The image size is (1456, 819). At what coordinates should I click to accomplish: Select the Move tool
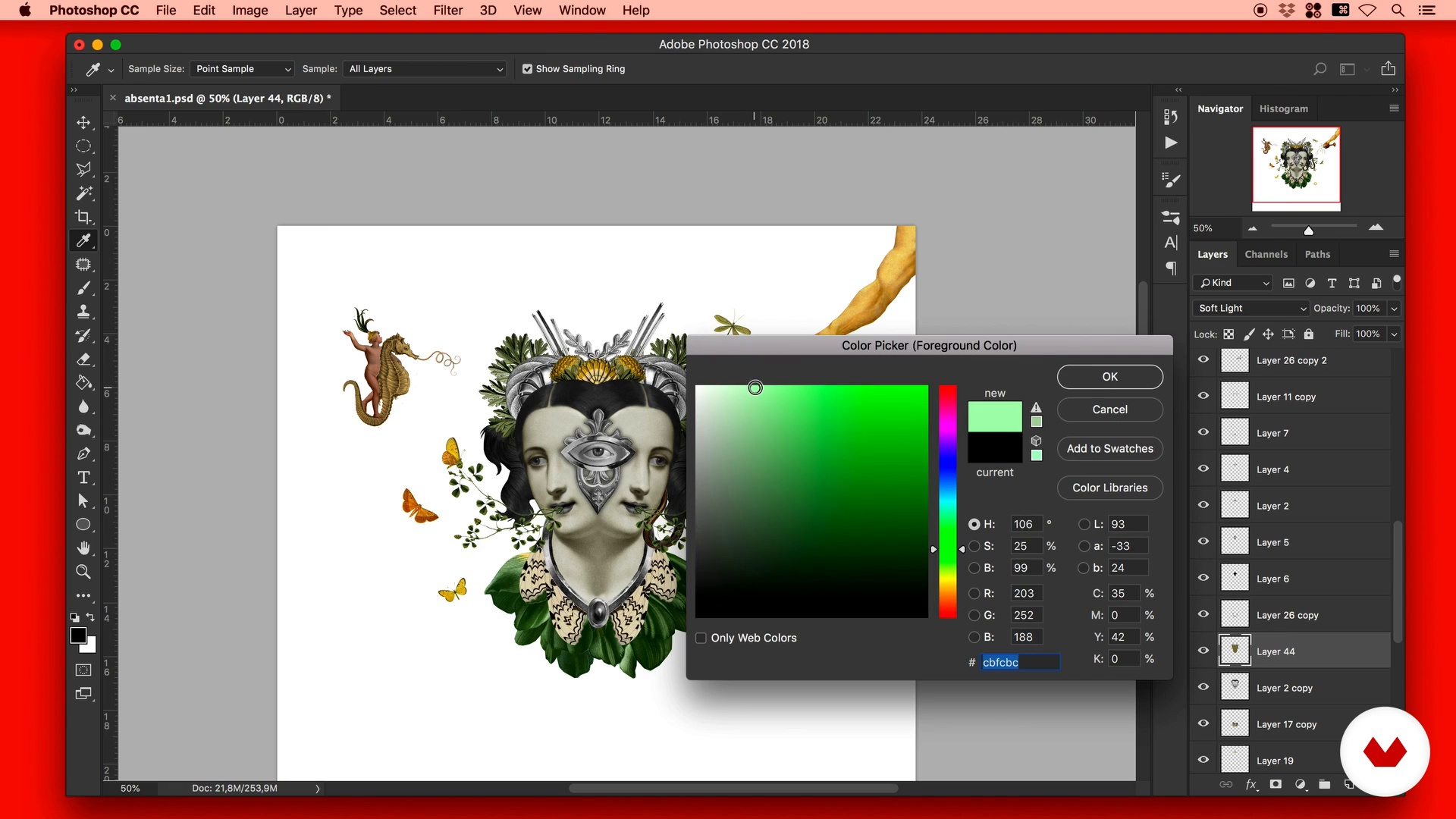click(83, 122)
